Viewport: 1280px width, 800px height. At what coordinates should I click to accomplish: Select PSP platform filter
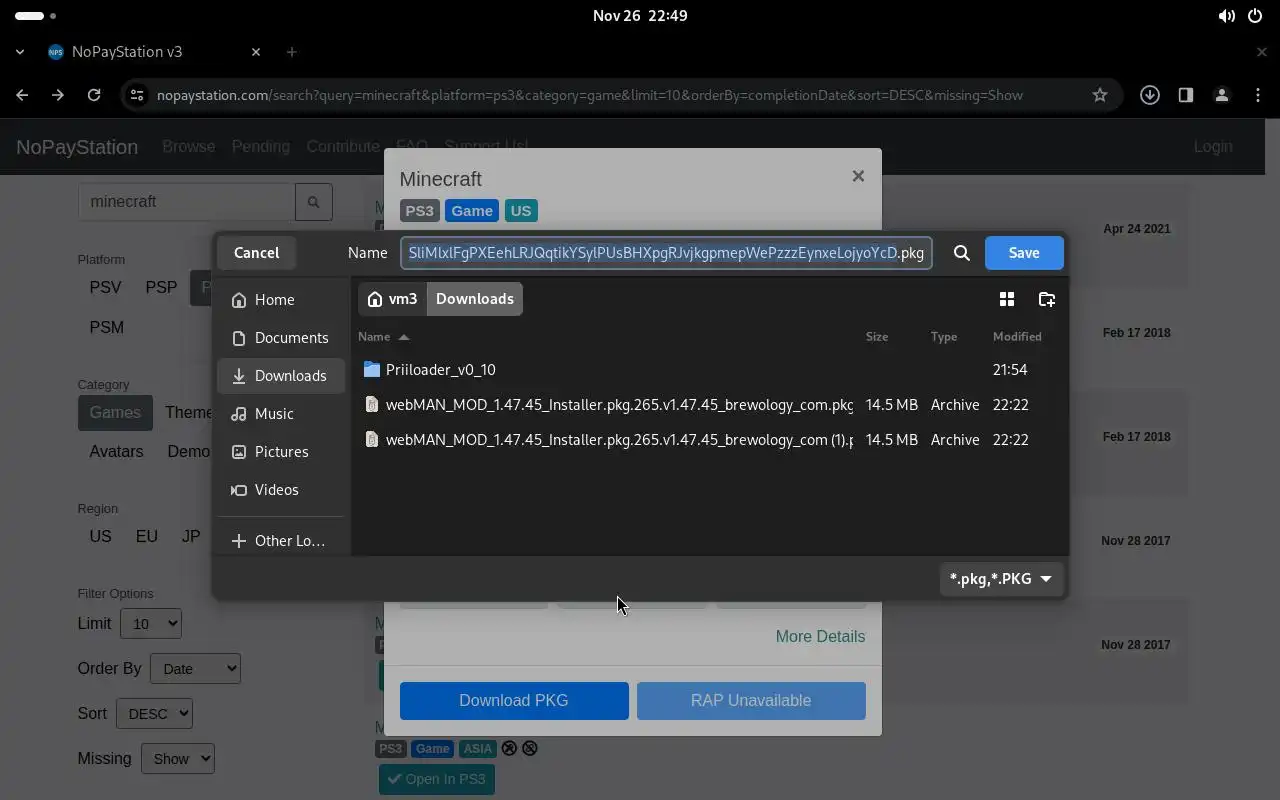coord(161,288)
